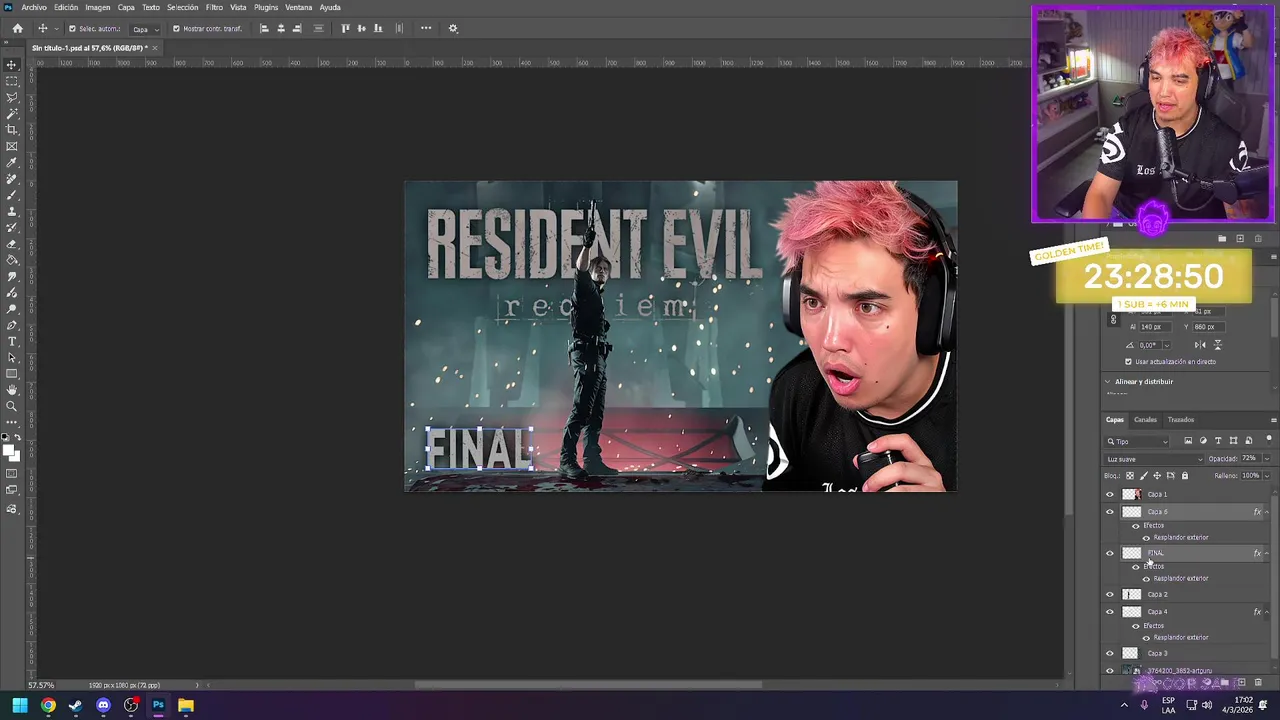1280x720 pixels.
Task: Toggle Usar actualización en directo checkbox
Action: (x=1129, y=362)
